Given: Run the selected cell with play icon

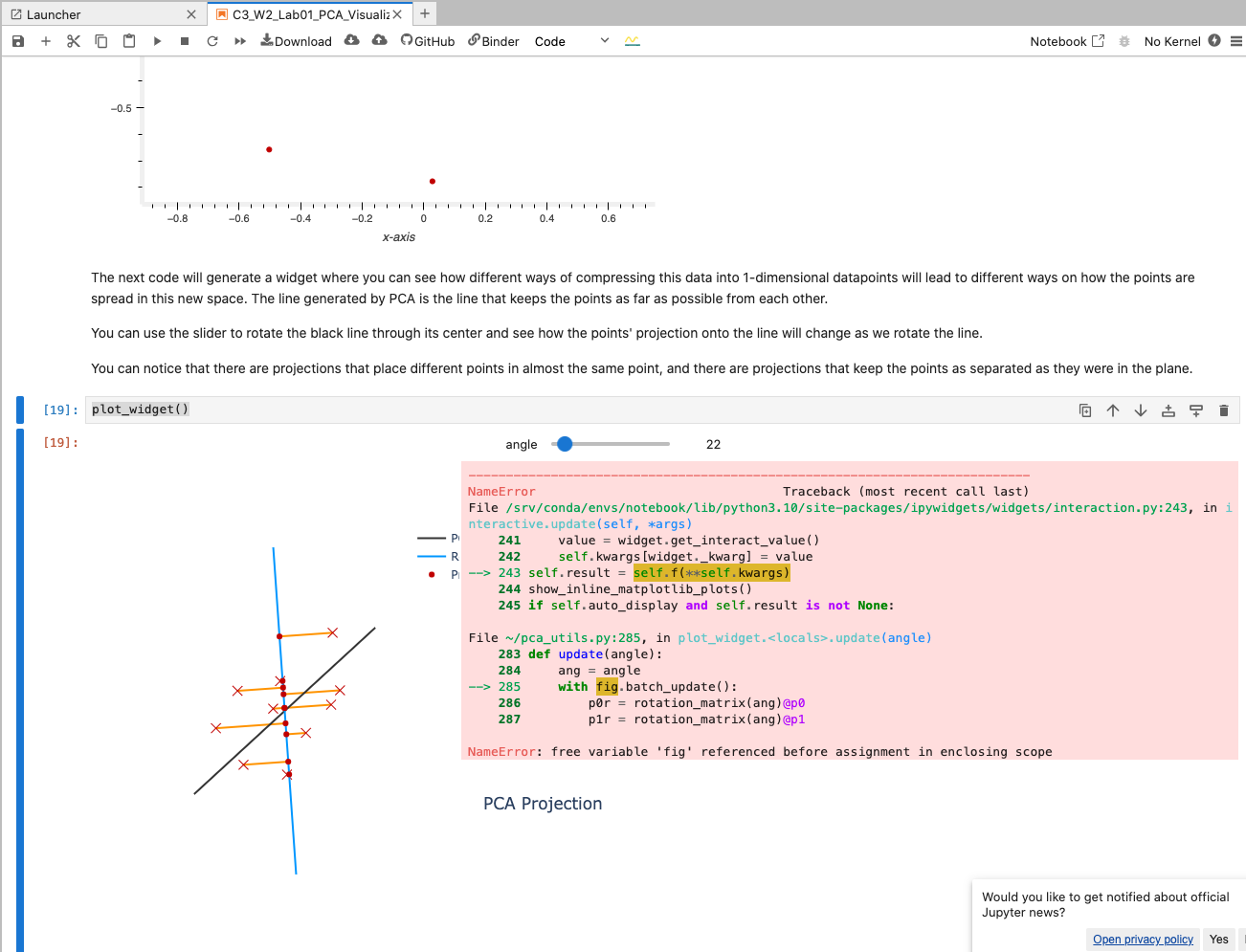Looking at the screenshot, I should [157, 41].
